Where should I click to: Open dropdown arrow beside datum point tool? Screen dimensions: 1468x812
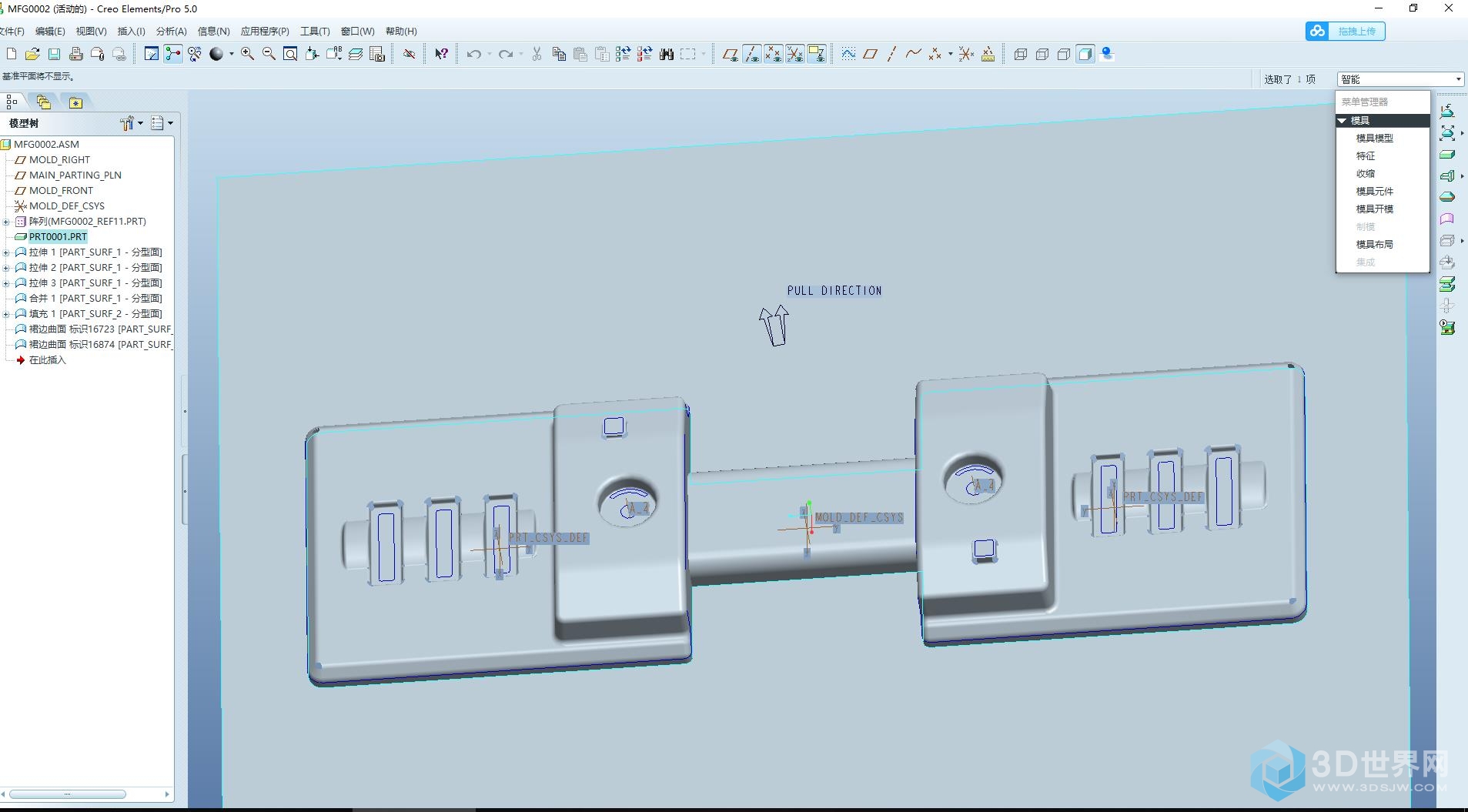(950, 54)
